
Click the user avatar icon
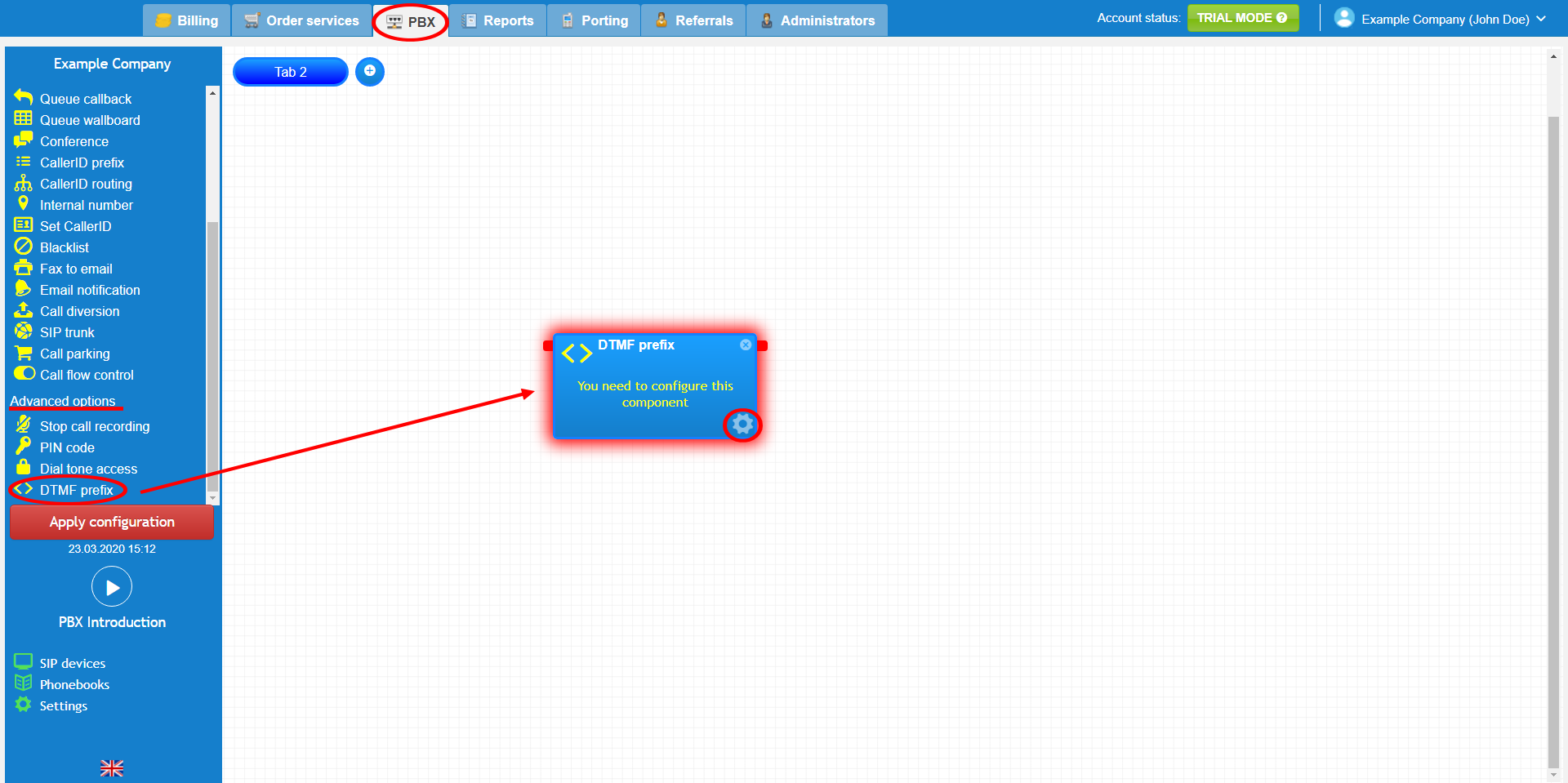(1344, 18)
